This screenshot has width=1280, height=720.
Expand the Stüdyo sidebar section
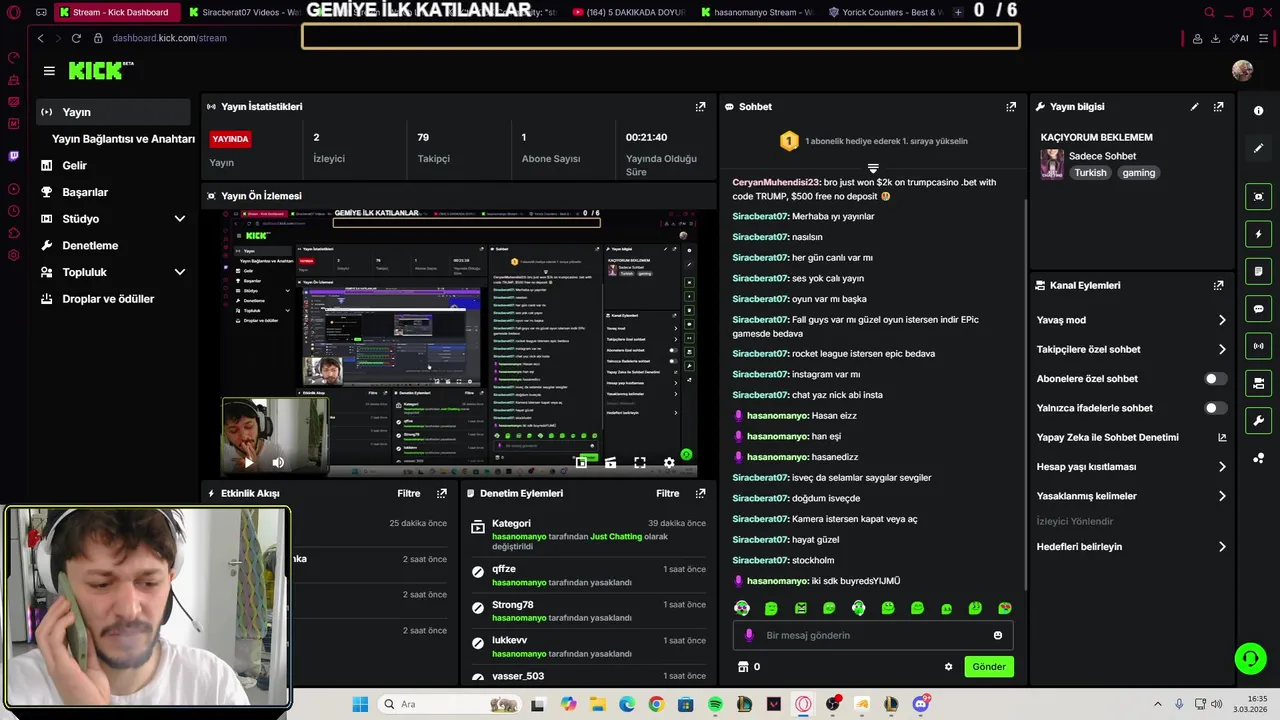pyautogui.click(x=179, y=219)
